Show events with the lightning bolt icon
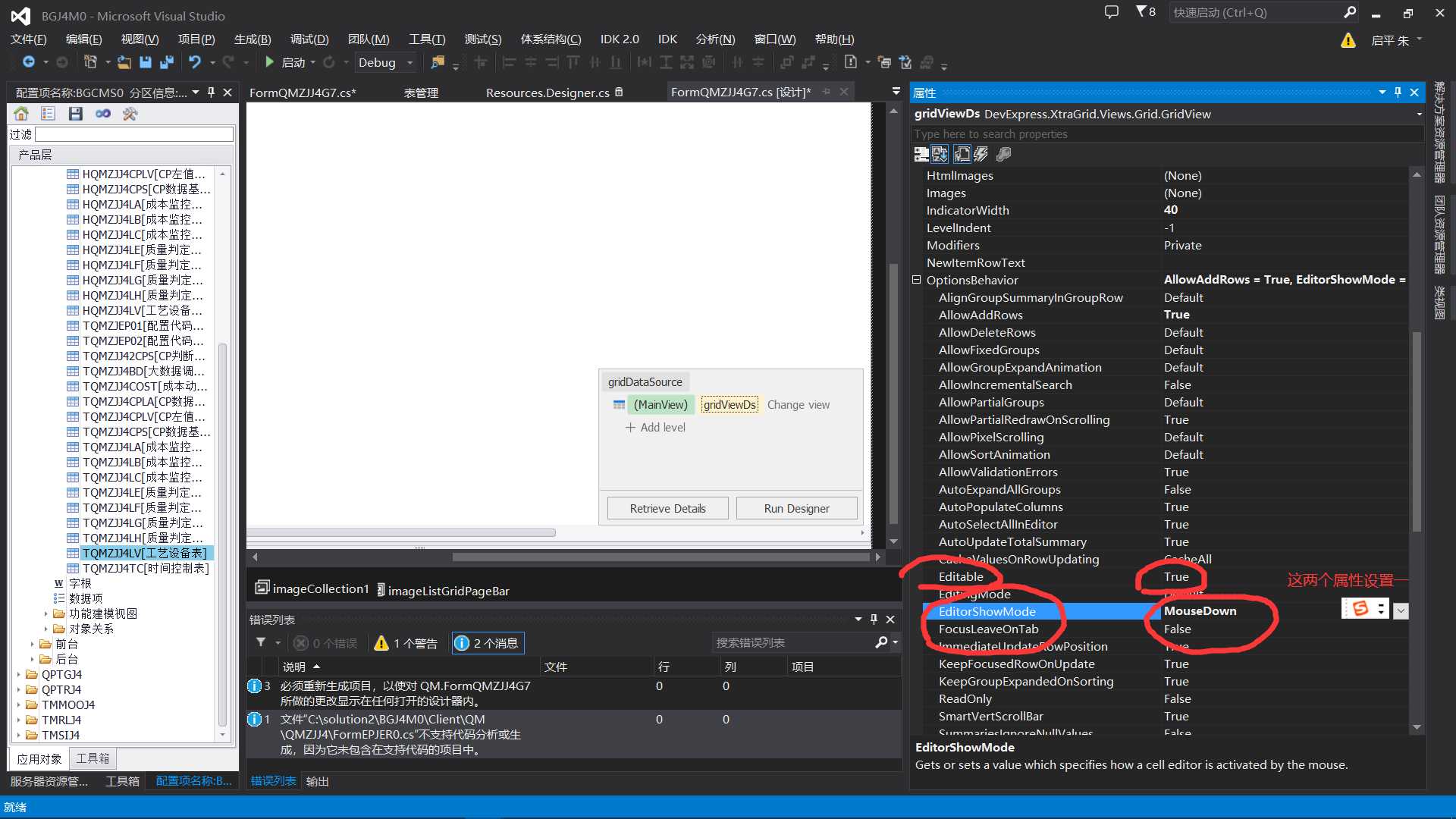The height and width of the screenshot is (819, 1456). coord(981,155)
